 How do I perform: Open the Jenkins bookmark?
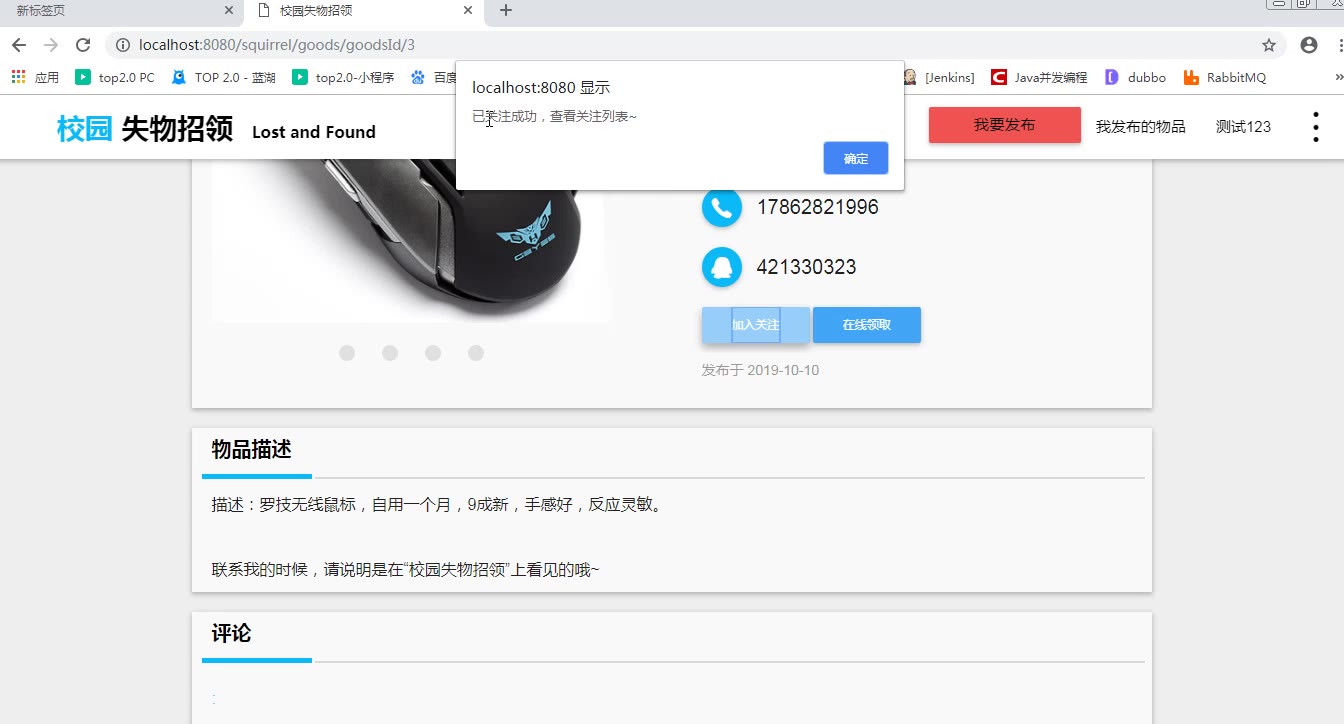click(939, 77)
